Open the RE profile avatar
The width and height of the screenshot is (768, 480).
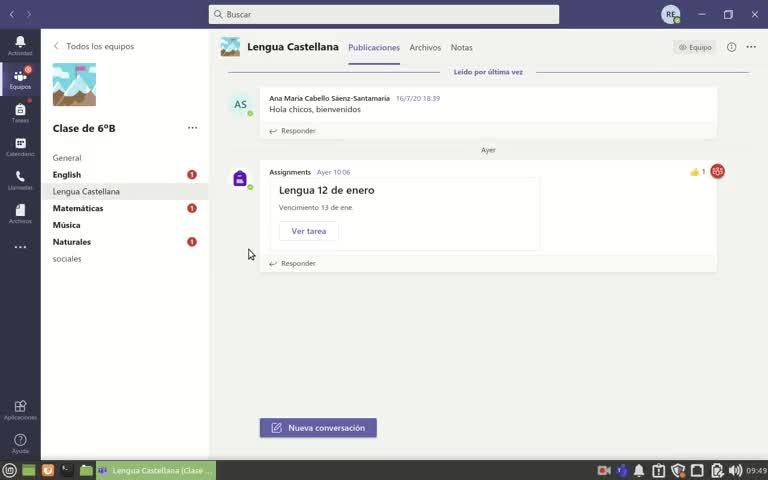(671, 14)
